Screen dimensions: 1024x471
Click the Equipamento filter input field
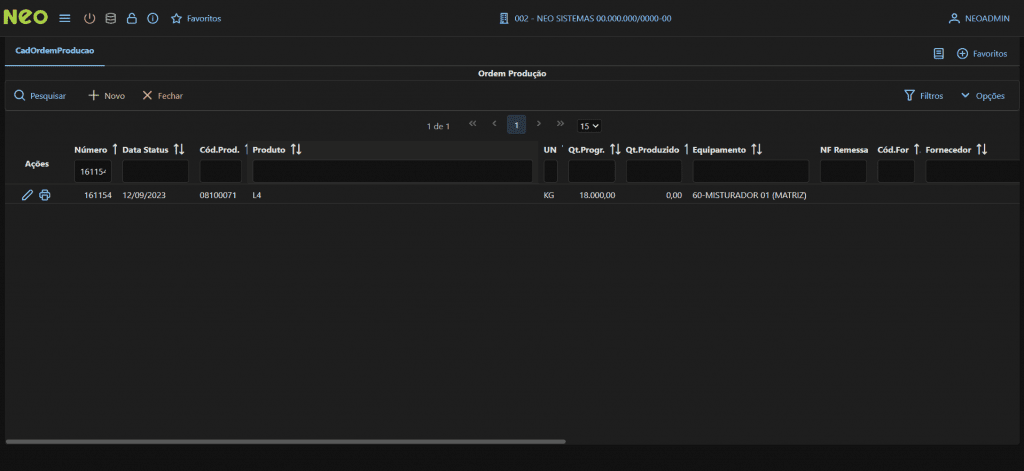pyautogui.click(x=750, y=171)
